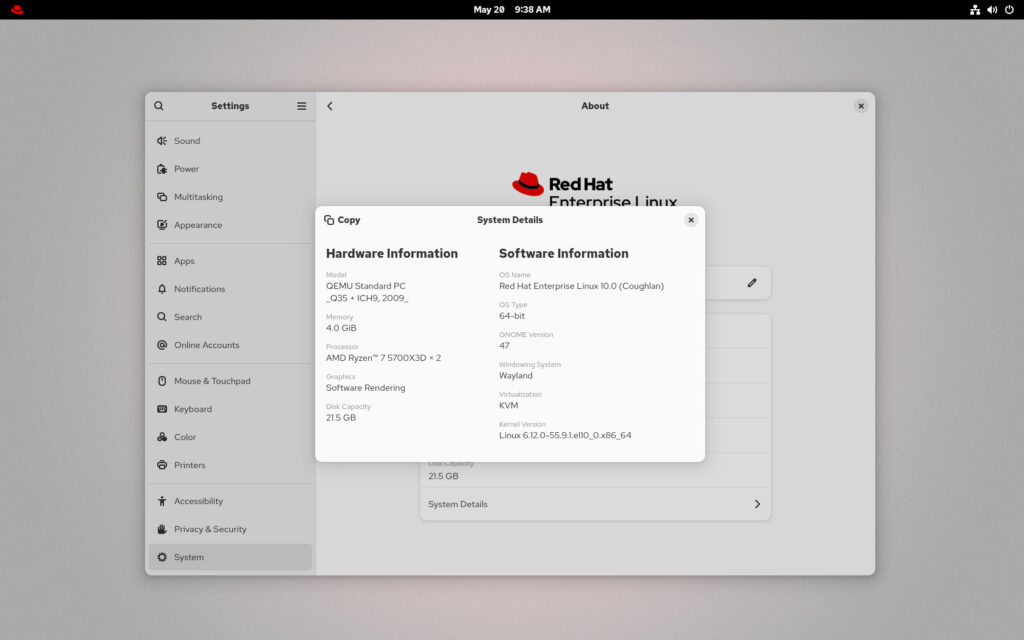Click the date and time in top bar
This screenshot has width=1024, height=640.
tap(512, 9)
